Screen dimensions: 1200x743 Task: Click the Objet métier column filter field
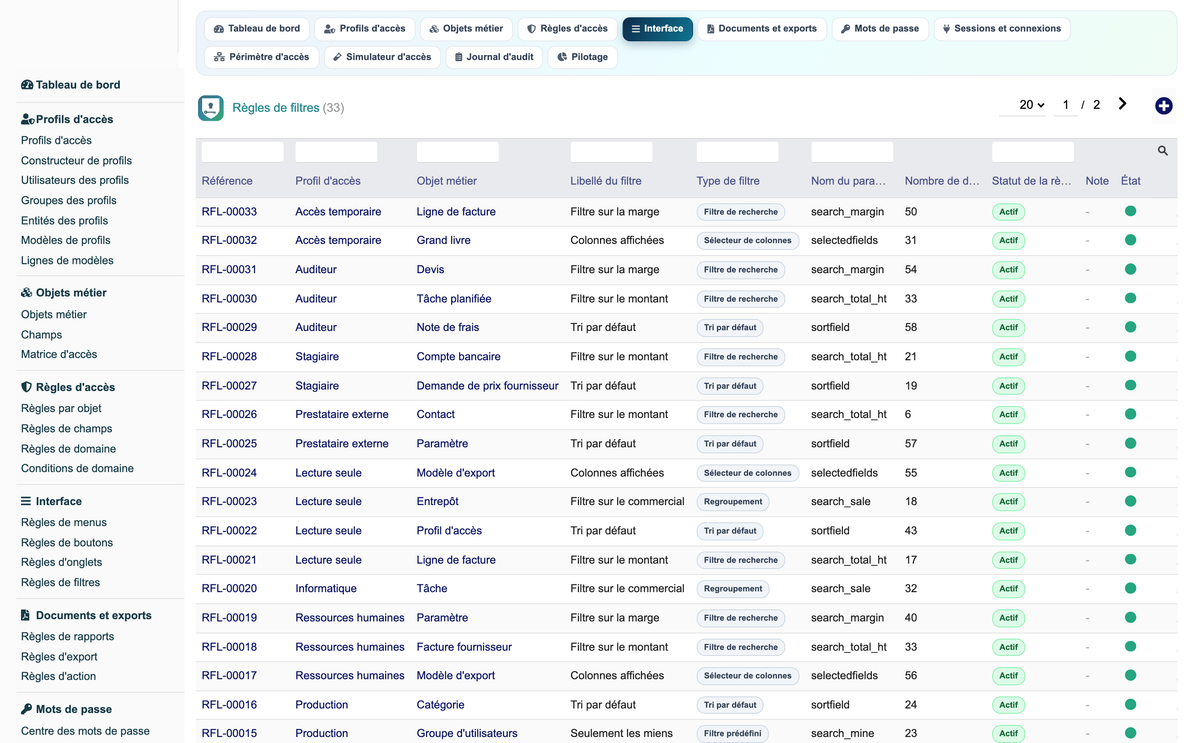point(458,152)
